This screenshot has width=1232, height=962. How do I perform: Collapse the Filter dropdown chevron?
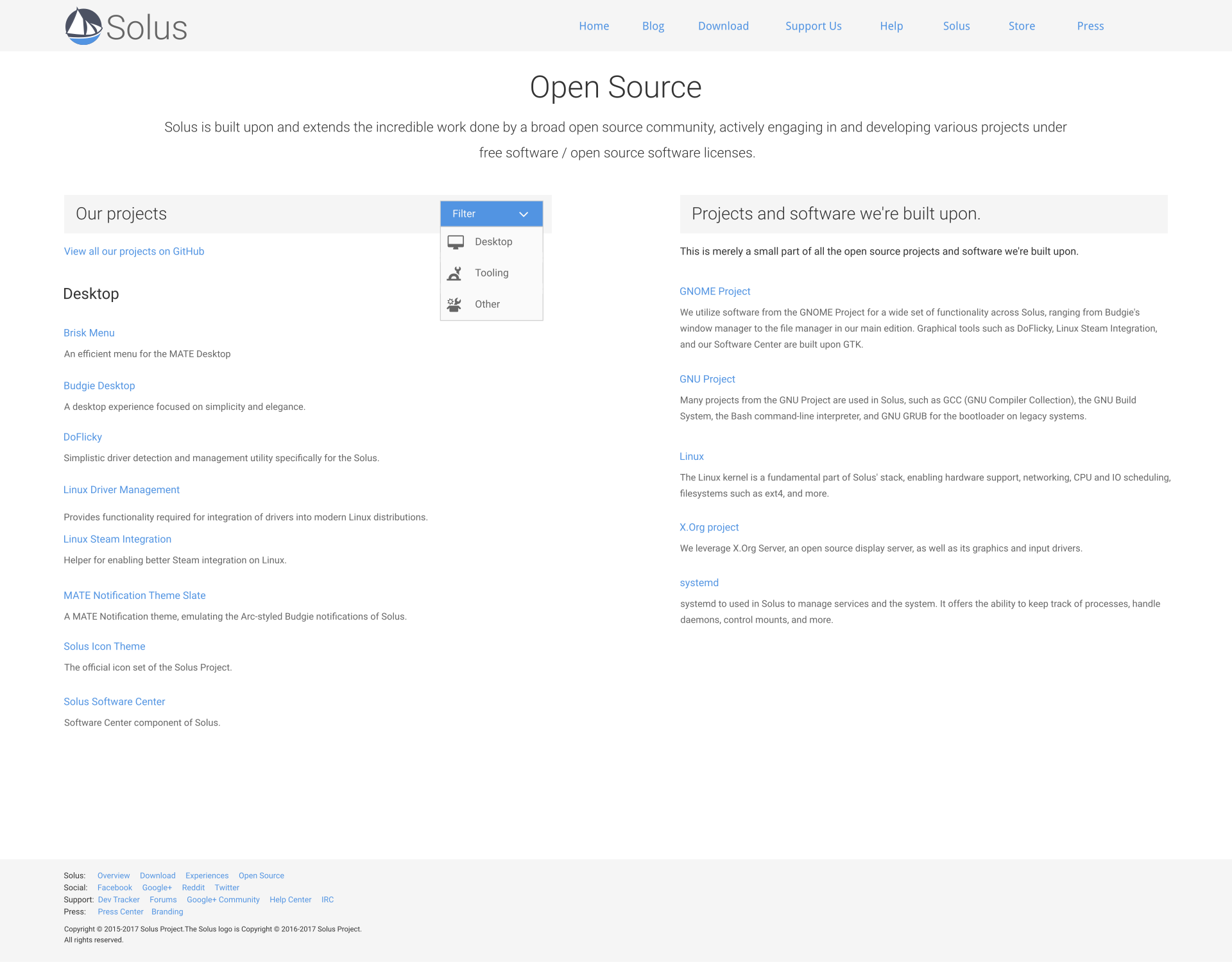click(524, 214)
